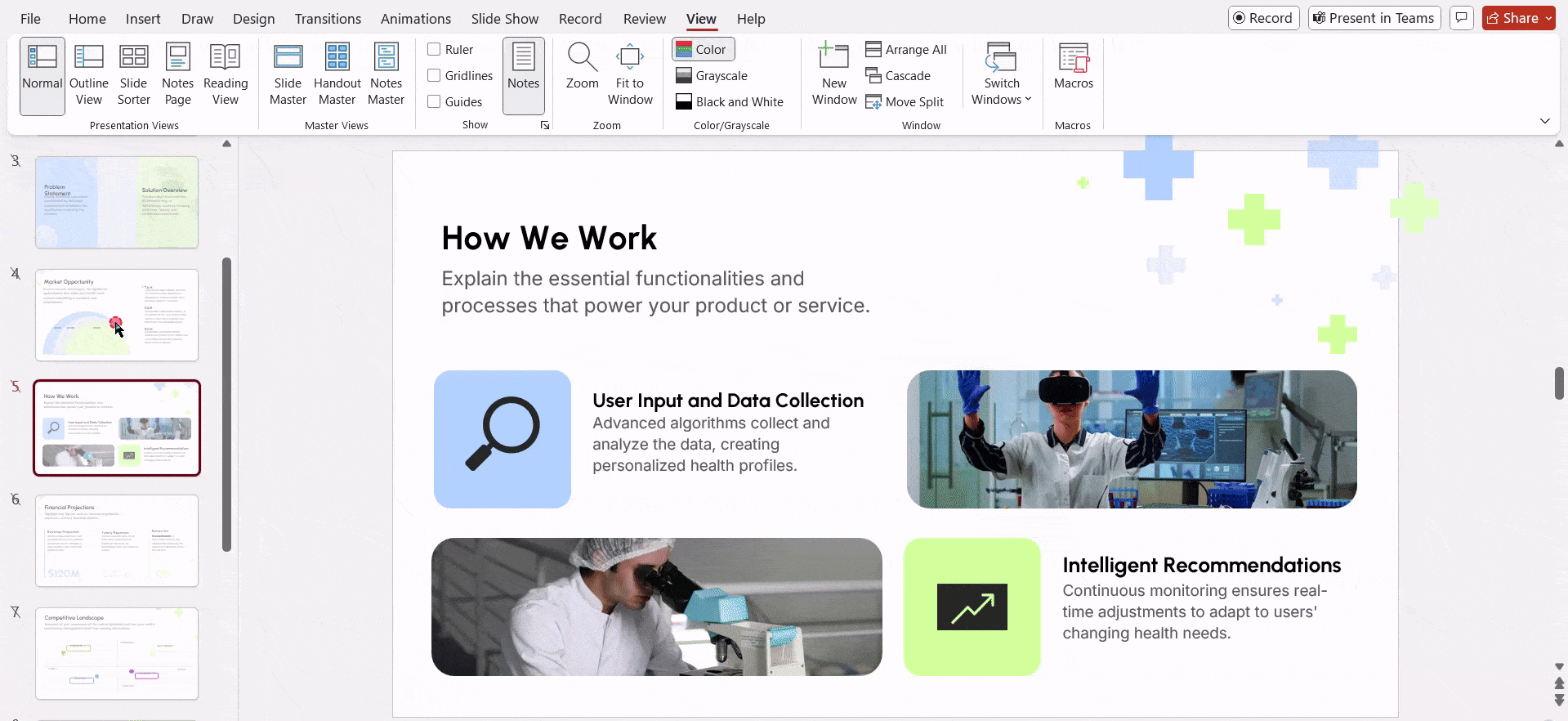The width and height of the screenshot is (1568, 721).
Task: Collapse the ribbon with the chevron
Action: (x=1544, y=121)
